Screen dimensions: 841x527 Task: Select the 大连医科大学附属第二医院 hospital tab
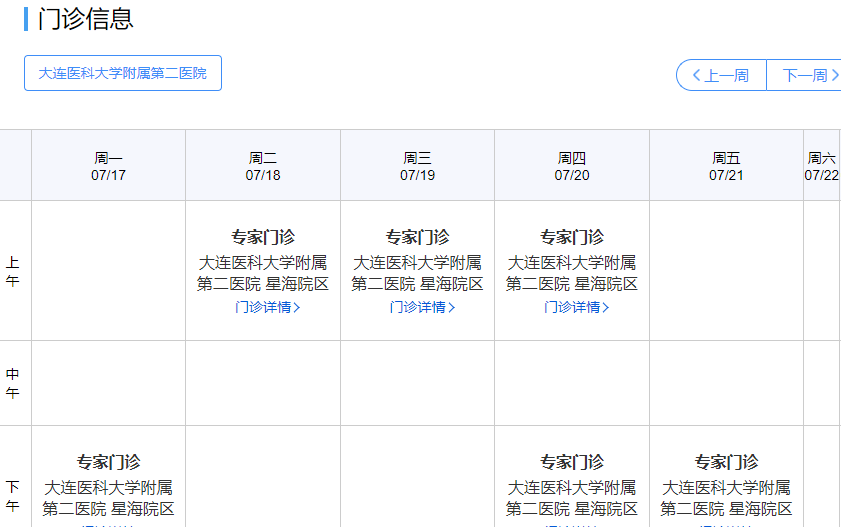123,73
